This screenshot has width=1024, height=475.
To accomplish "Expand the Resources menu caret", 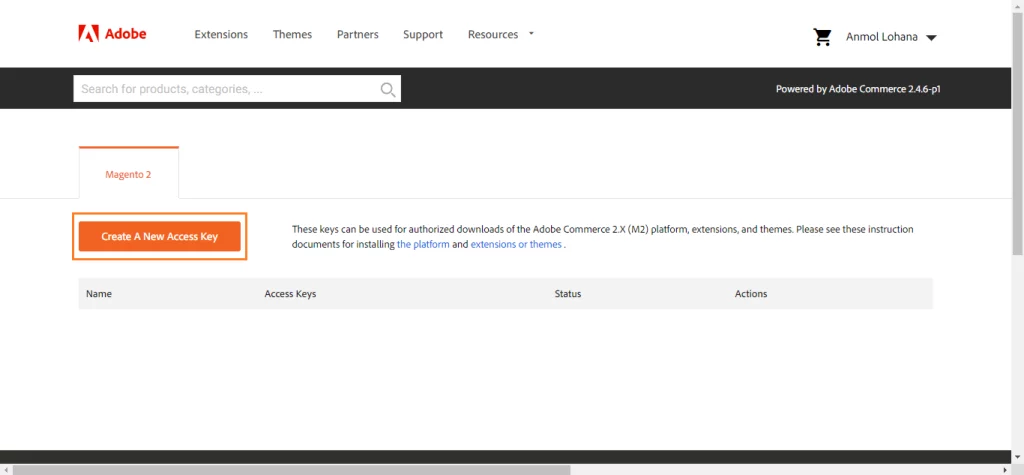I will point(531,32).
